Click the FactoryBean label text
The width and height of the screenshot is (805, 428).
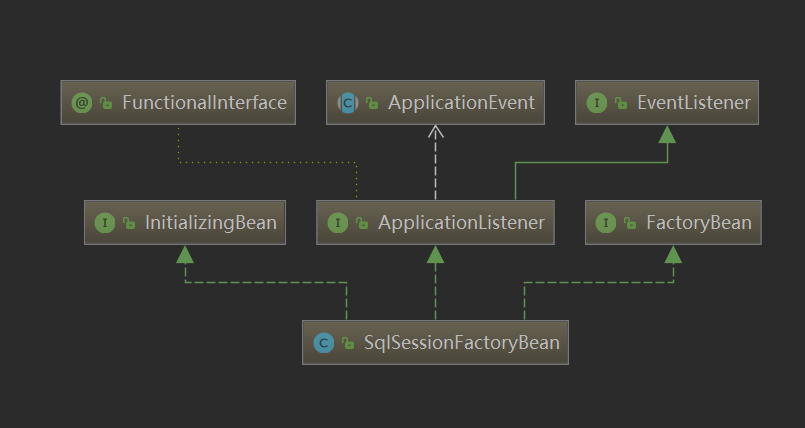699,223
